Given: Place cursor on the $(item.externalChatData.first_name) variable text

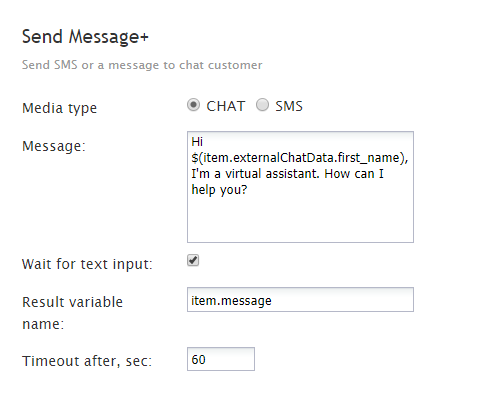Looking at the screenshot, I should pyautogui.click(x=300, y=158).
